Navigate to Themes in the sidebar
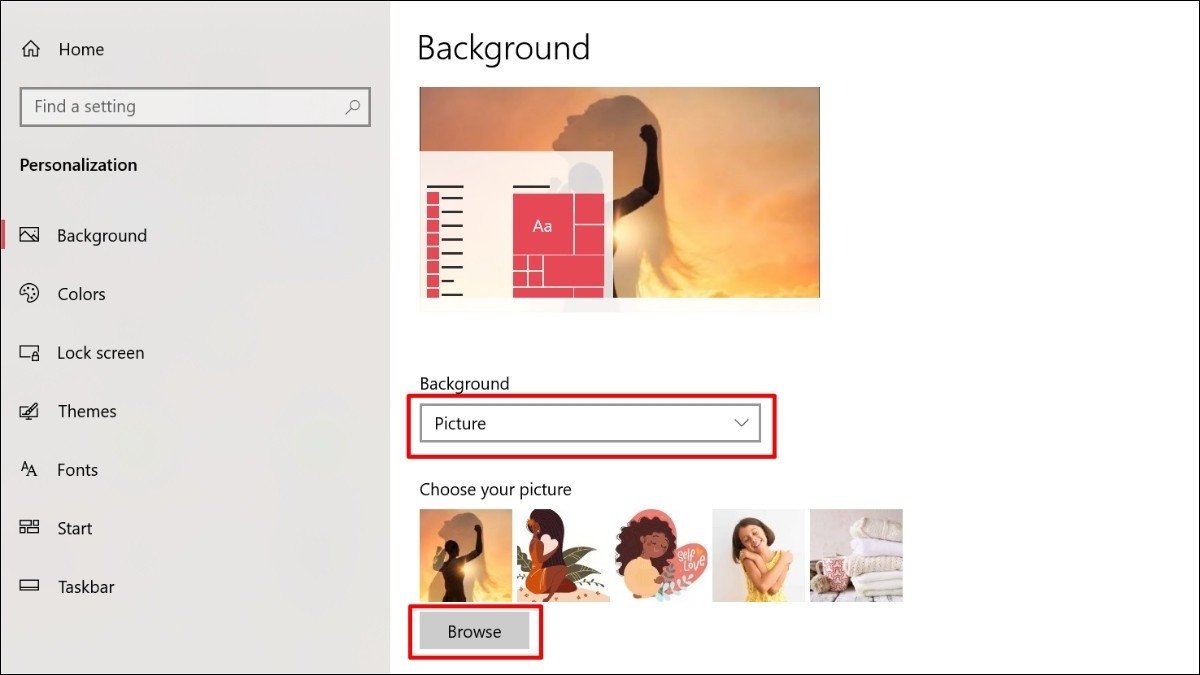 [86, 411]
